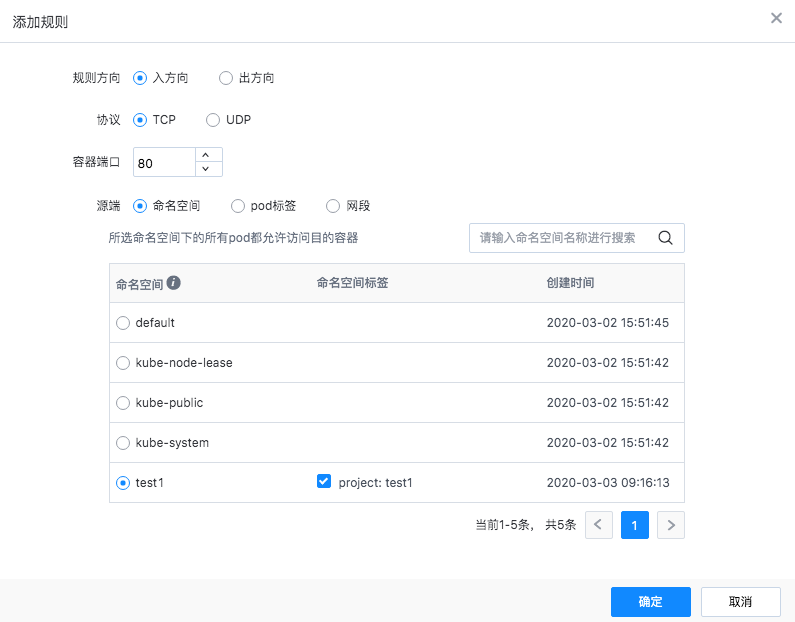795x622 pixels.
Task: Choose UDP protocol option
Action: tap(213, 120)
